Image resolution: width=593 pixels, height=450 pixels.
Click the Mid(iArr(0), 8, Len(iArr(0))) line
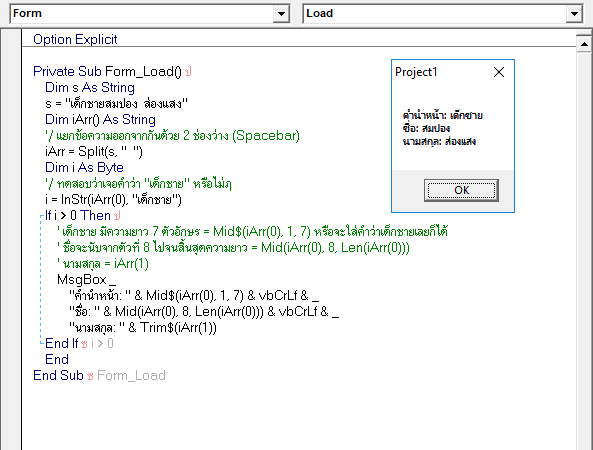pos(204,312)
